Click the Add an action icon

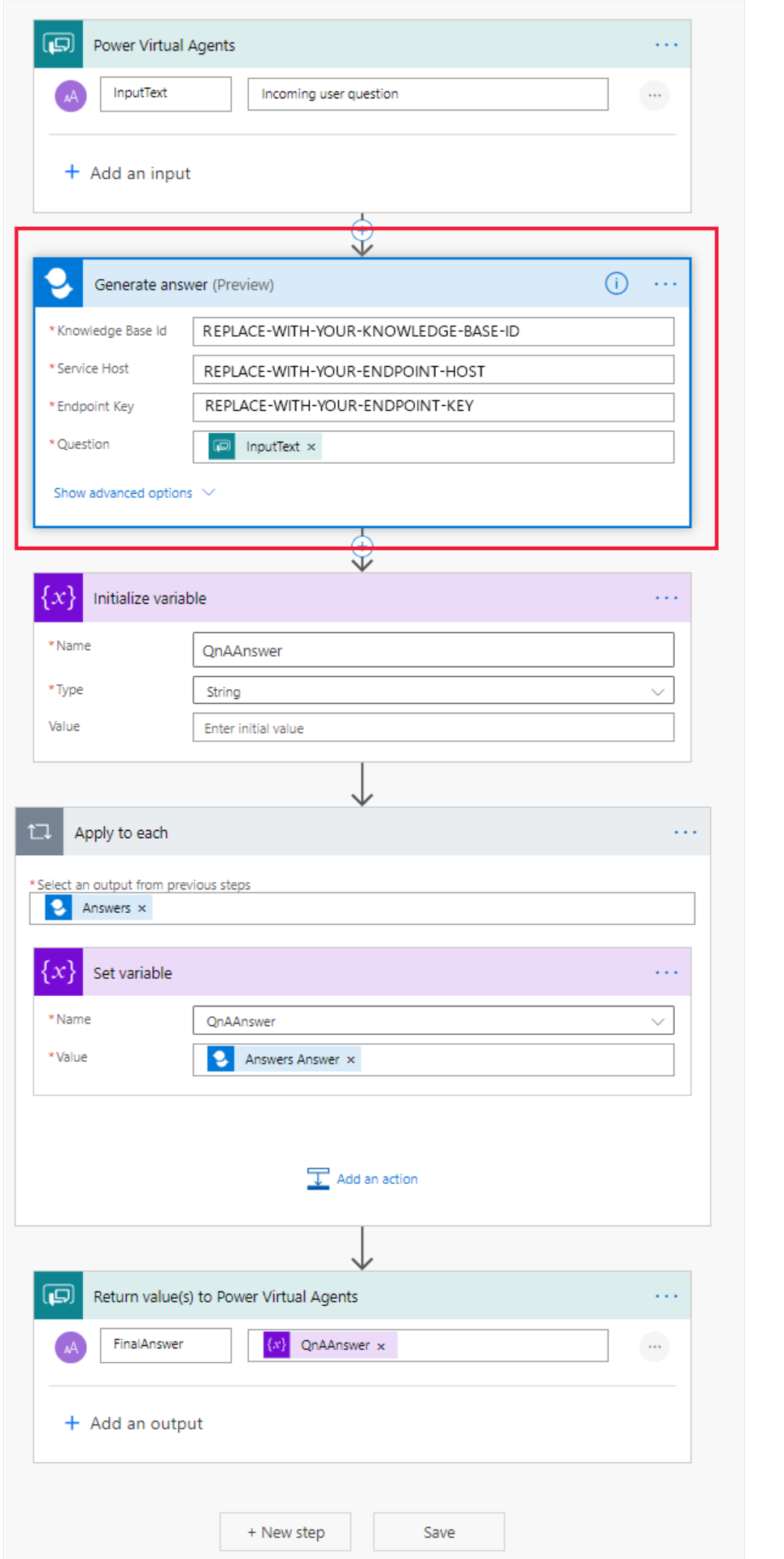318,1178
